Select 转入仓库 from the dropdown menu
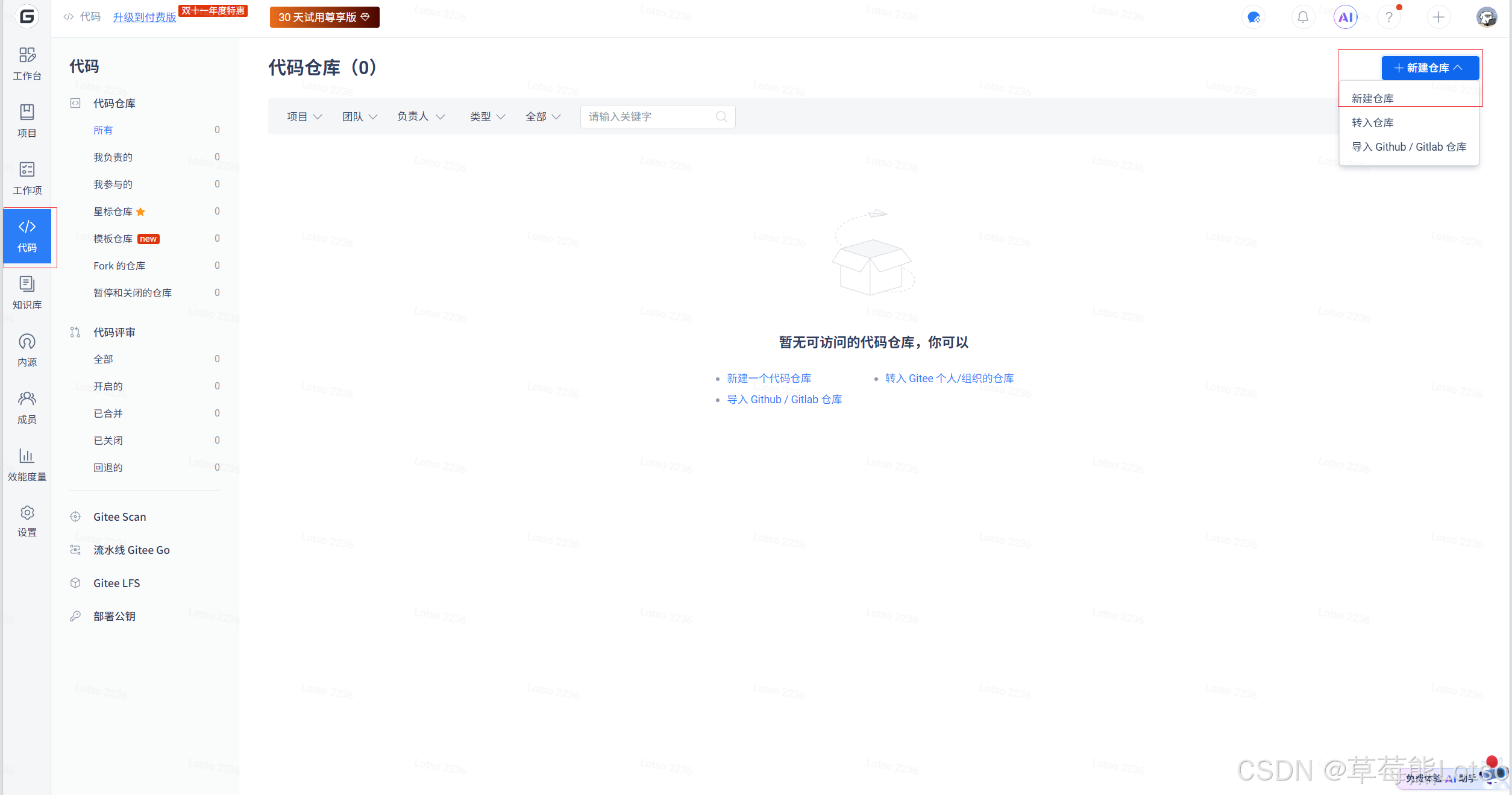The width and height of the screenshot is (1512, 795). [1373, 123]
